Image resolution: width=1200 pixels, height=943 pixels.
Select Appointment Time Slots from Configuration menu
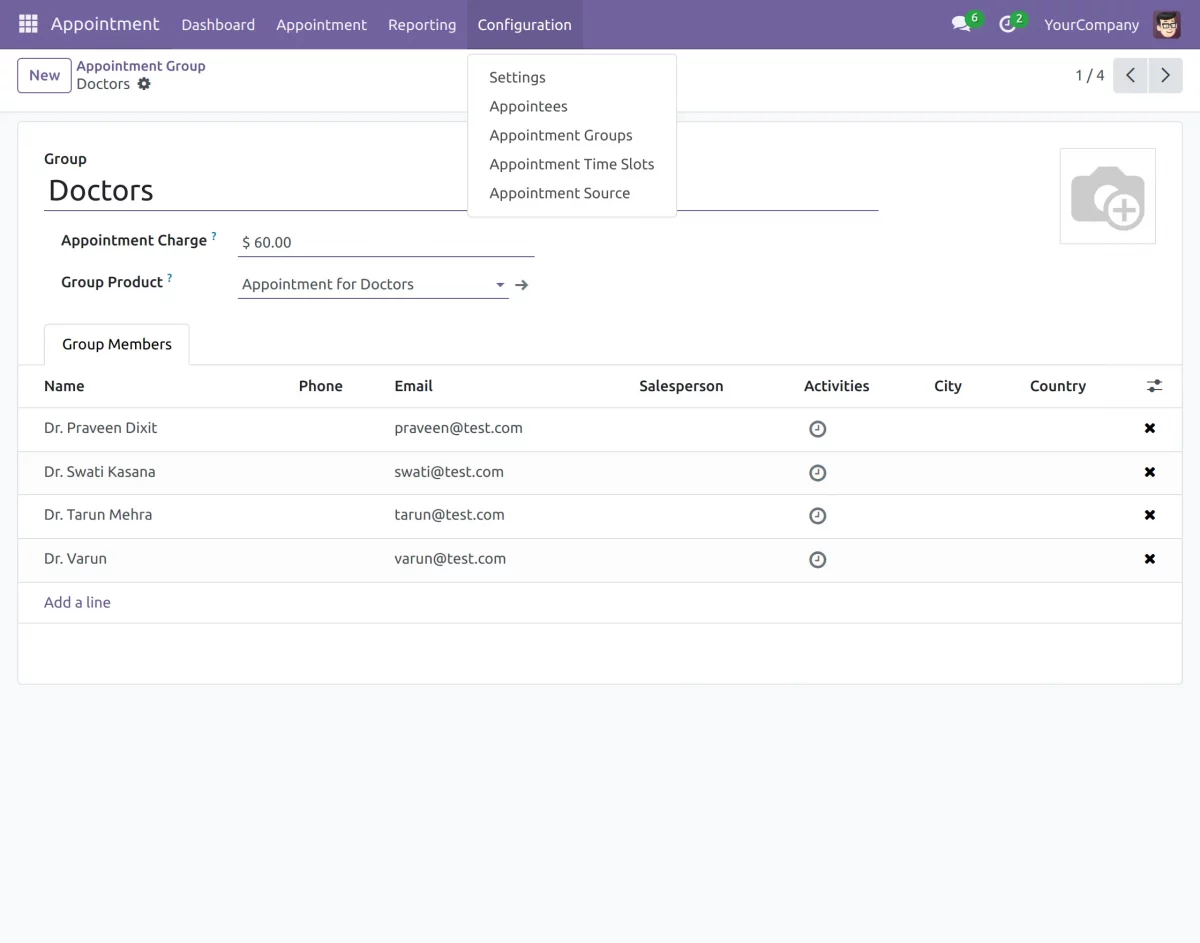click(571, 164)
